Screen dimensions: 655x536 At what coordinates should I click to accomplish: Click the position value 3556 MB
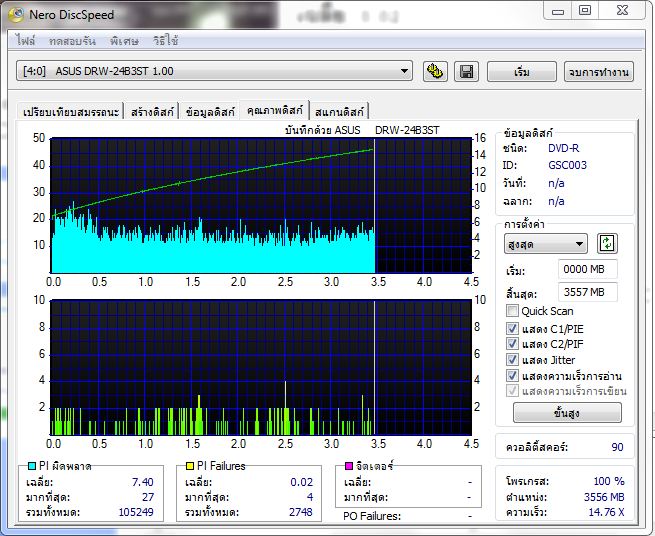[604, 497]
